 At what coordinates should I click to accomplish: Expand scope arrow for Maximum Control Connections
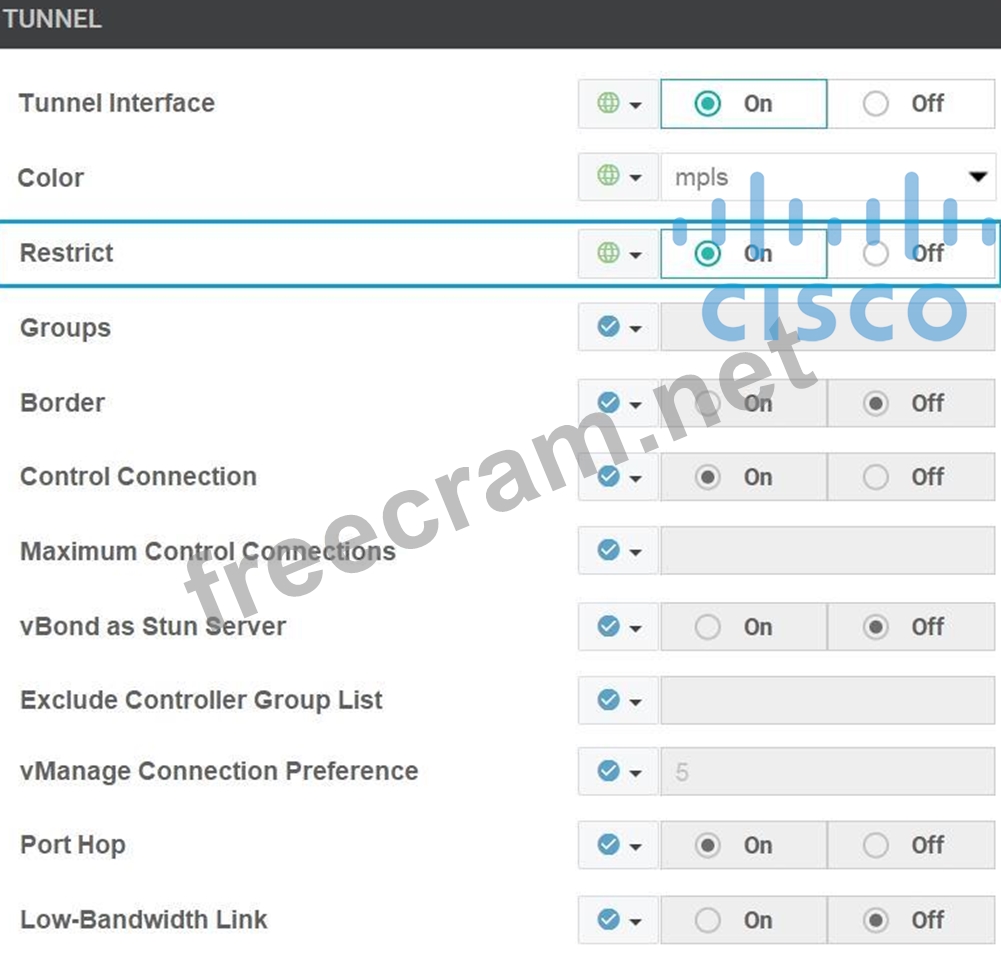[x=636, y=552]
